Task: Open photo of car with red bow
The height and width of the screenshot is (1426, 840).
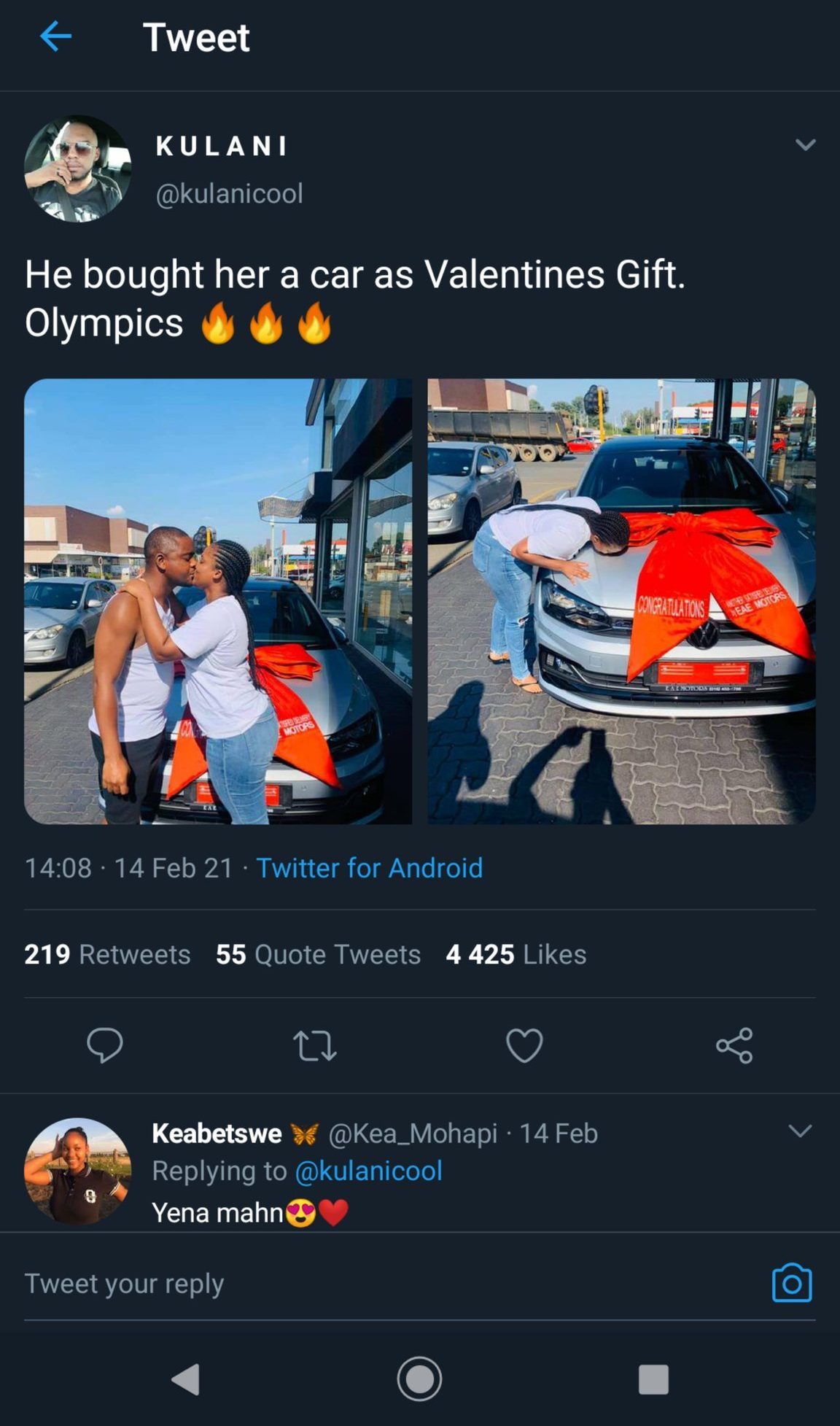Action: coord(621,601)
